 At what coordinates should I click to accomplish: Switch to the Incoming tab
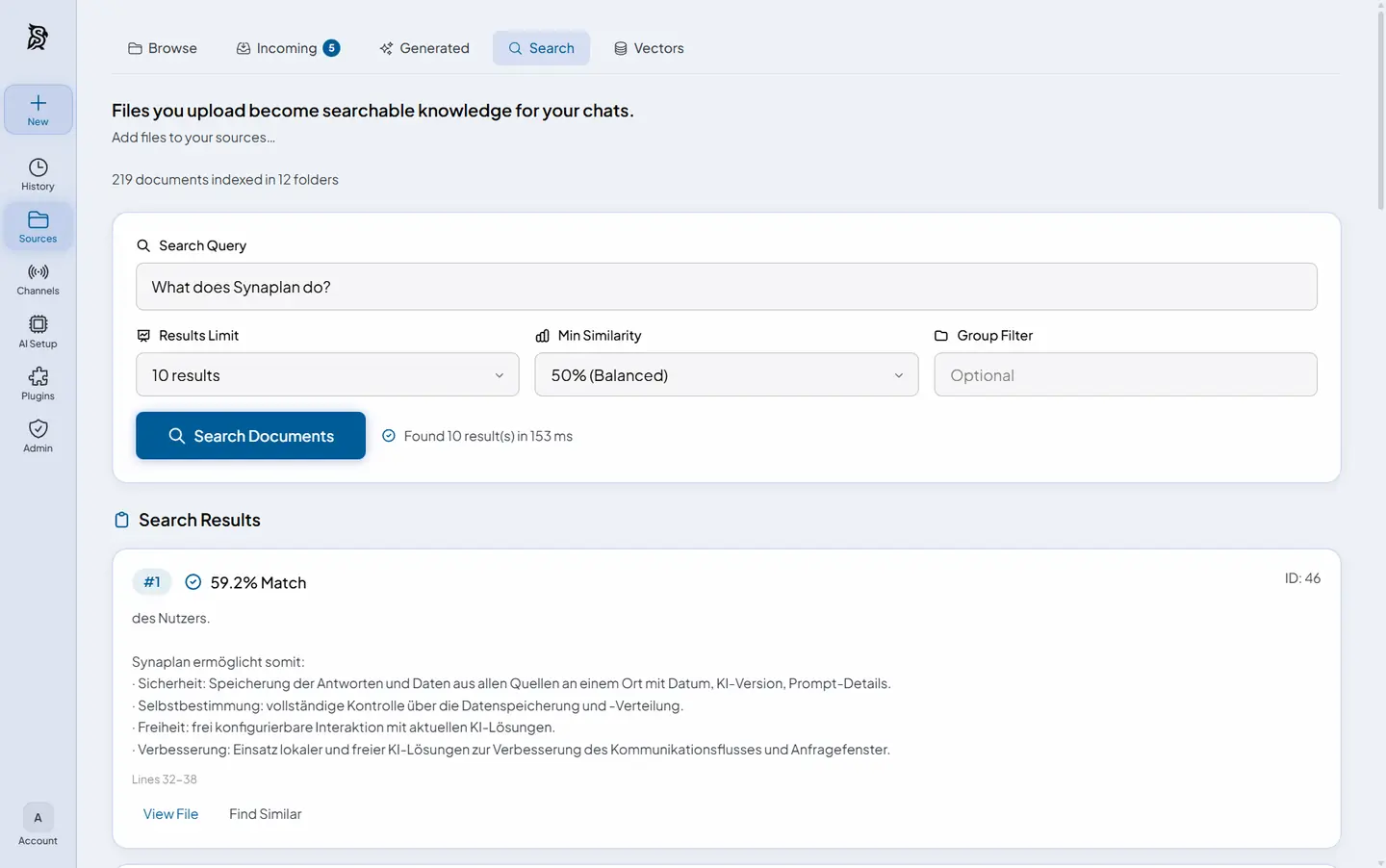[x=288, y=48]
